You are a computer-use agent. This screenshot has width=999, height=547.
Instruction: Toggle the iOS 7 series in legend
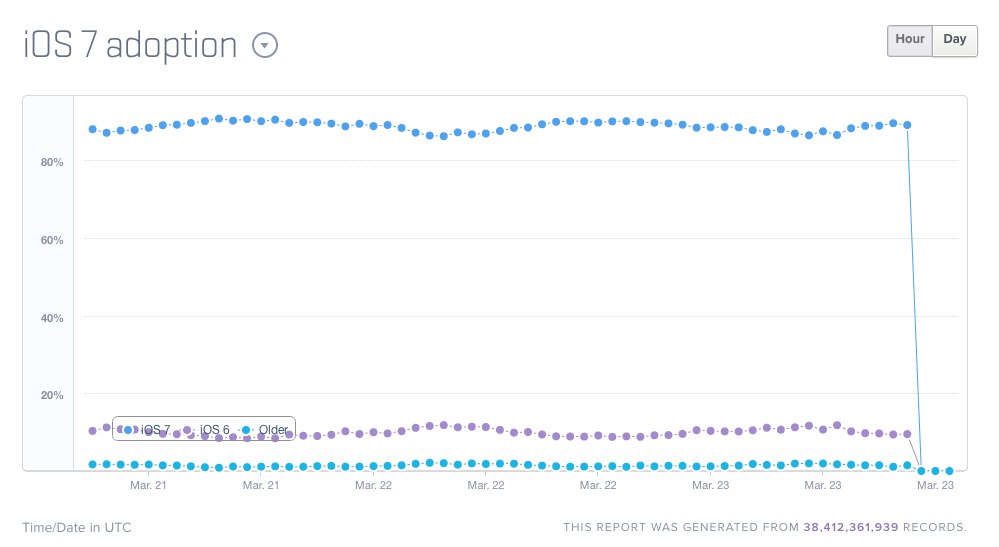tap(155, 429)
